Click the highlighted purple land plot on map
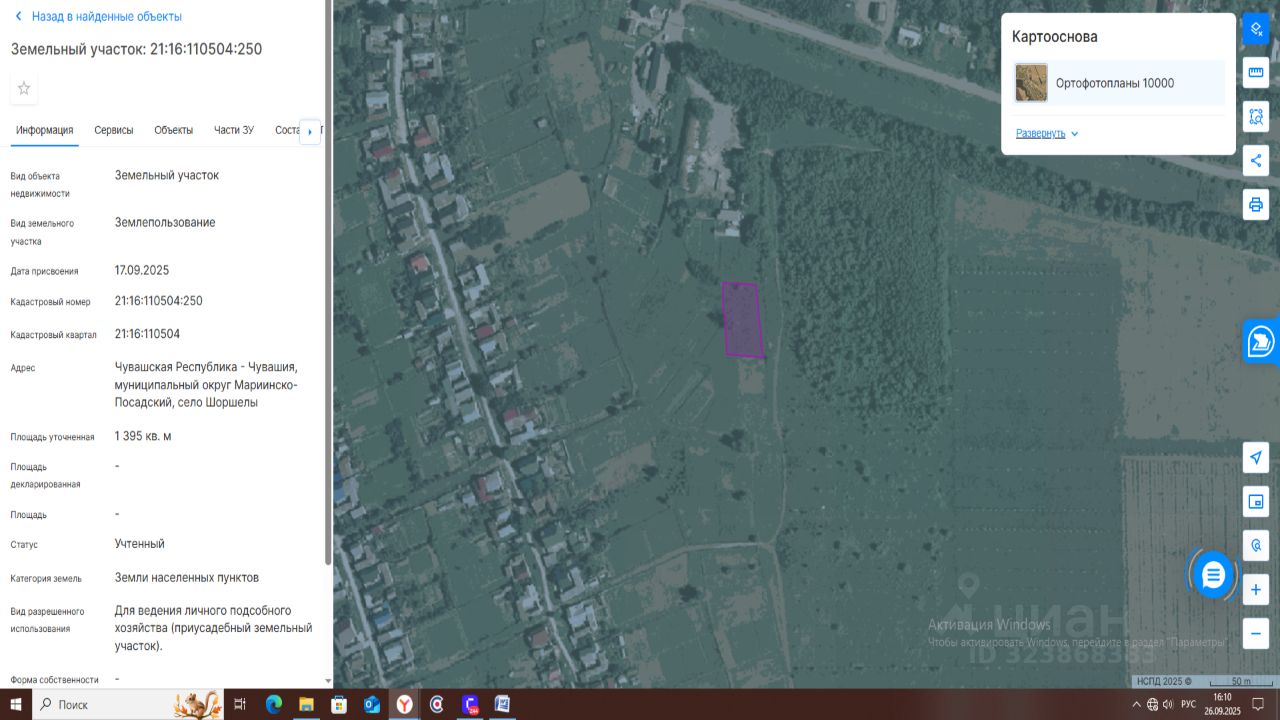The image size is (1280, 720). tap(742, 320)
